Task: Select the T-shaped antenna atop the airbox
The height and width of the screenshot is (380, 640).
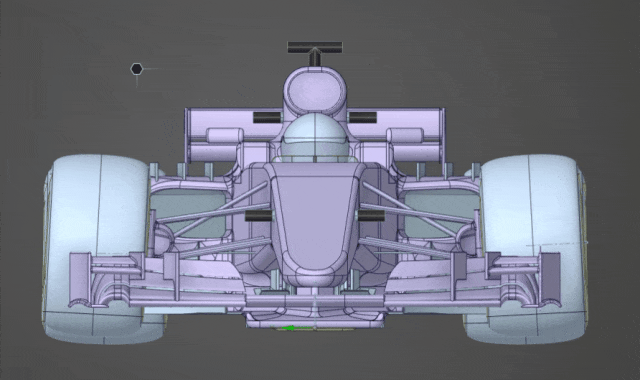Action: point(315,53)
